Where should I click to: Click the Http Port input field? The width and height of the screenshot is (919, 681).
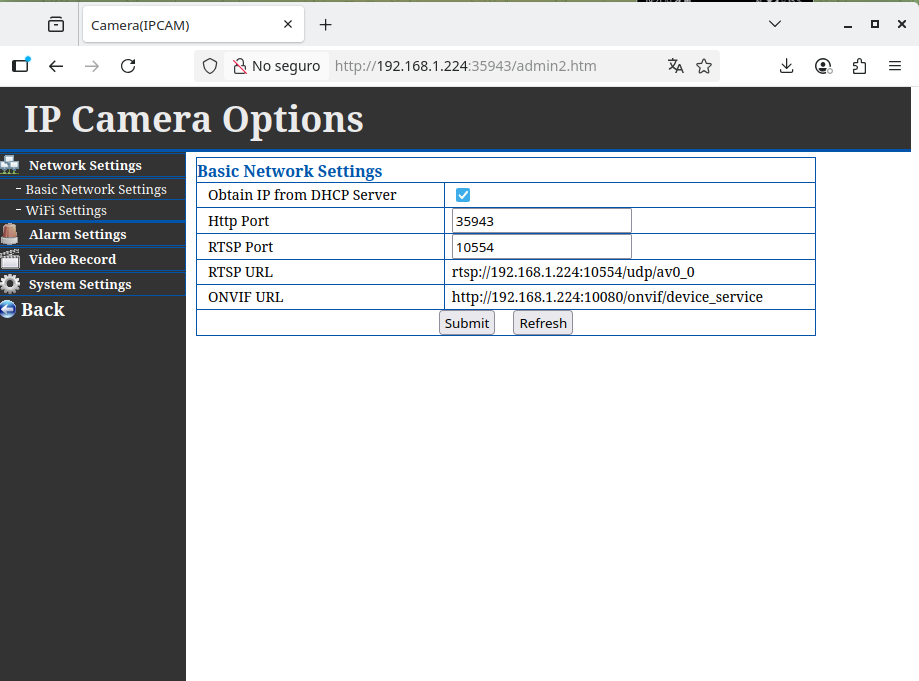541,221
